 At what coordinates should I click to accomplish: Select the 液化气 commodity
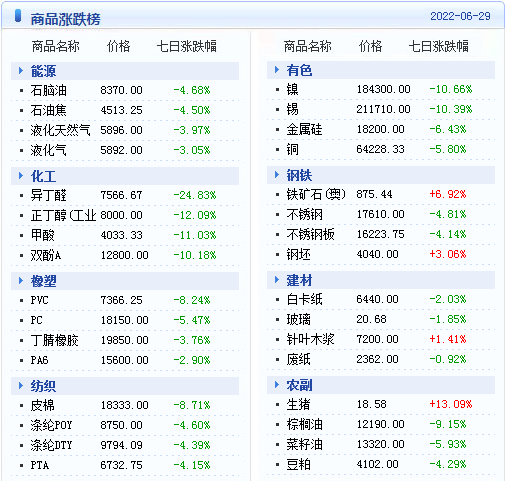coord(49,150)
